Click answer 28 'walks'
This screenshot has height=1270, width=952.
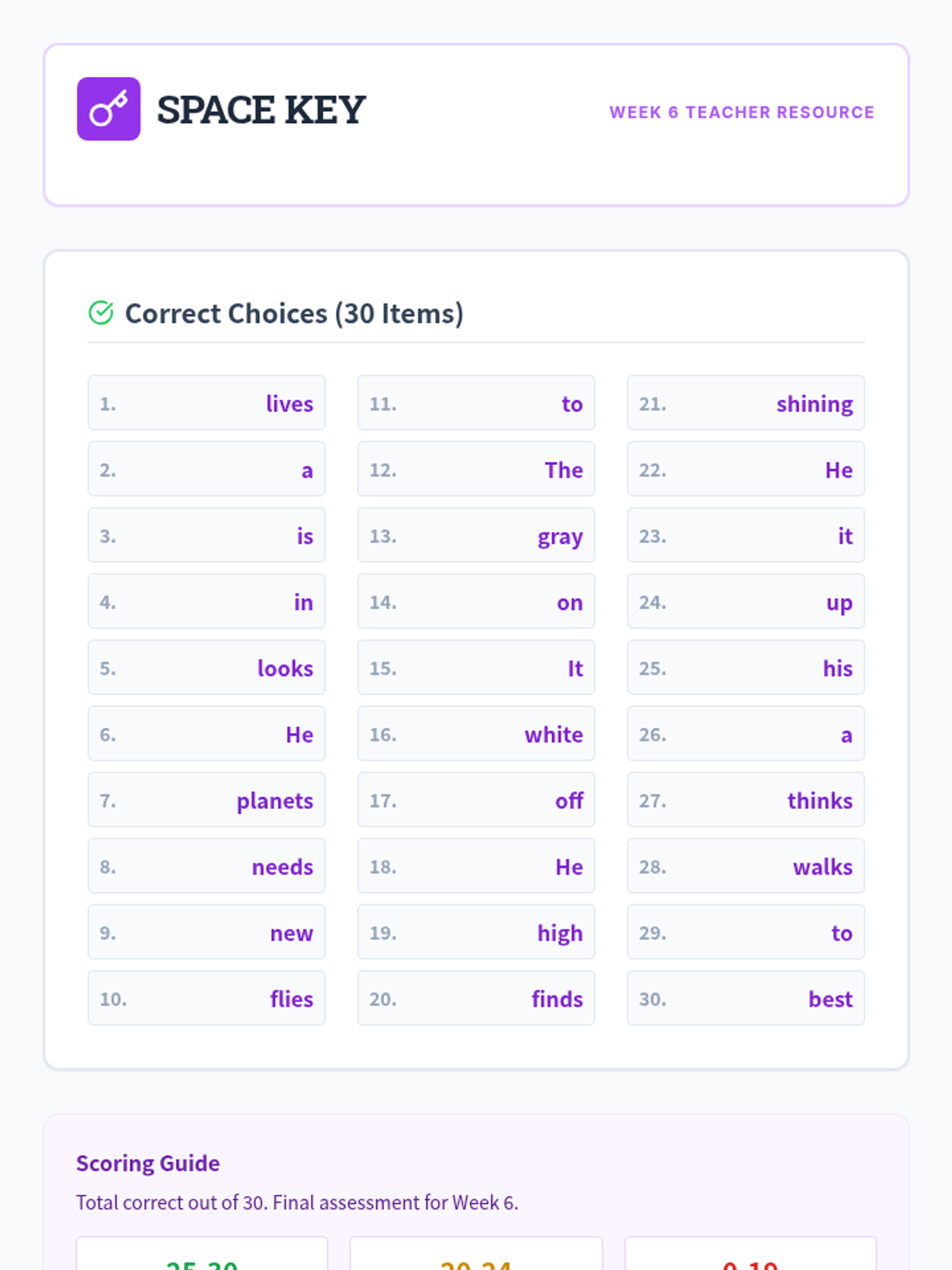pyautogui.click(x=746, y=866)
